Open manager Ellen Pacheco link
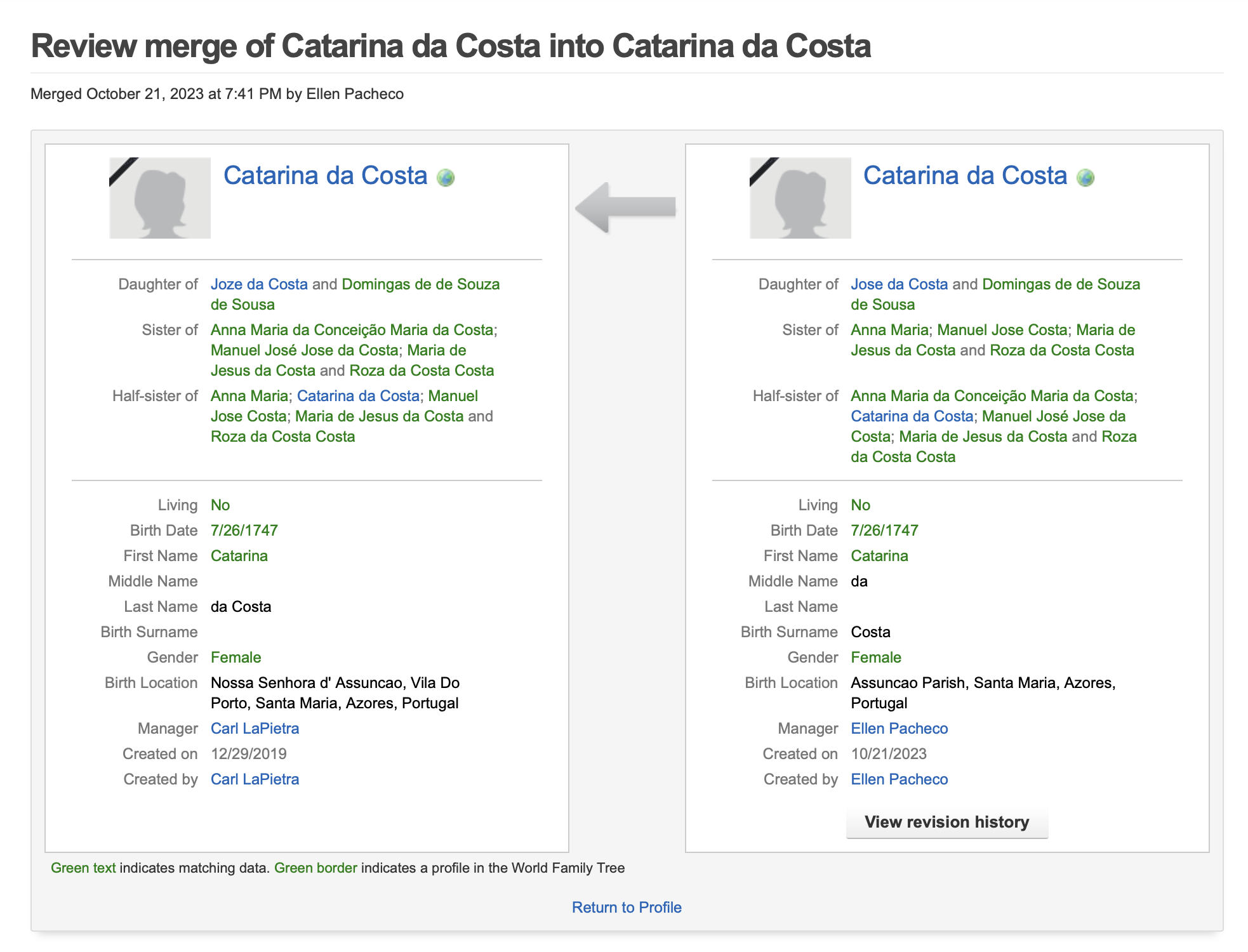Image resolution: width=1248 pixels, height=952 pixels. click(899, 729)
